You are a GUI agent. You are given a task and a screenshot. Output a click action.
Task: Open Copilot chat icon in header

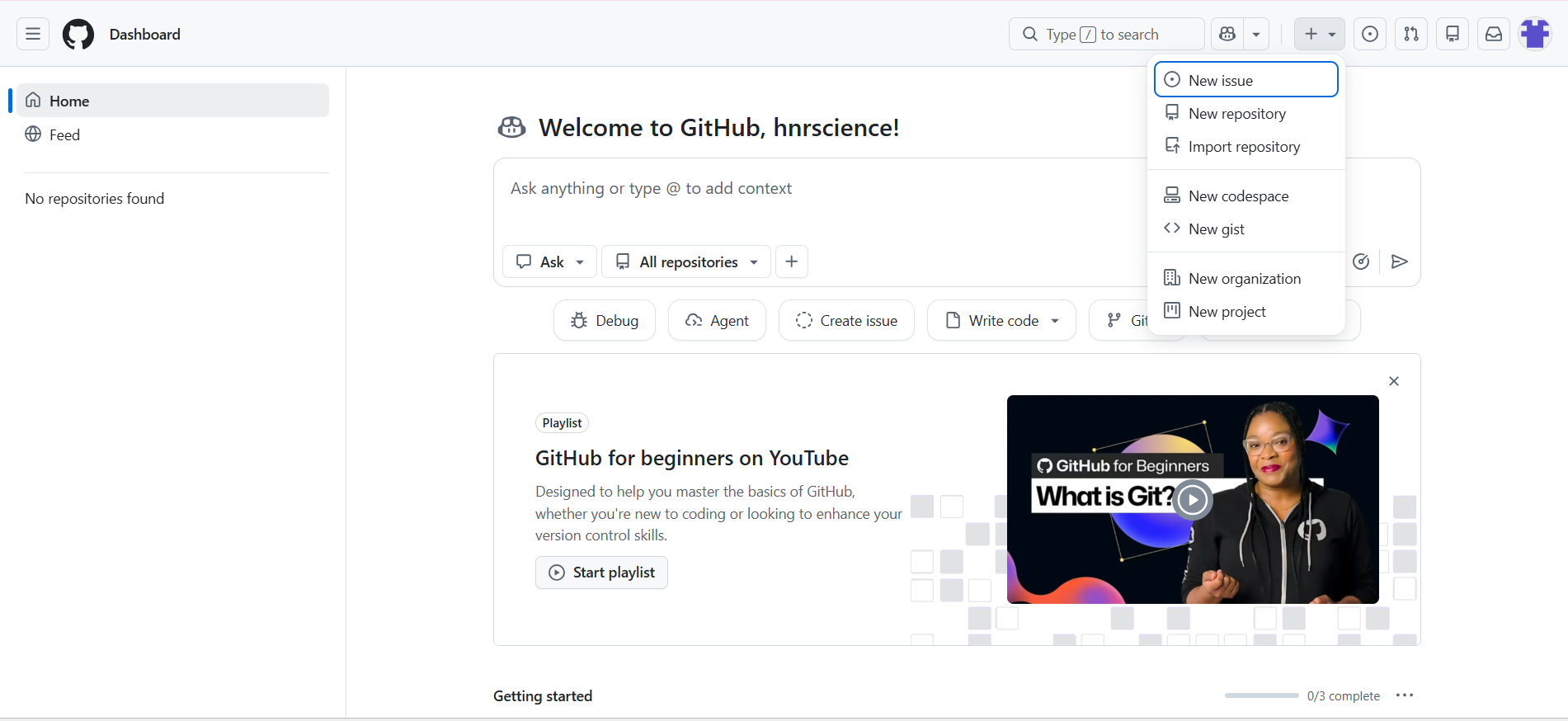point(1227,34)
